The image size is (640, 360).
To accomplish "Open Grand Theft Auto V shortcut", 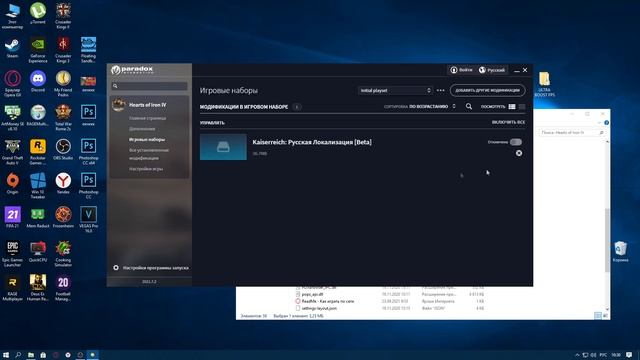I will coord(12,151).
